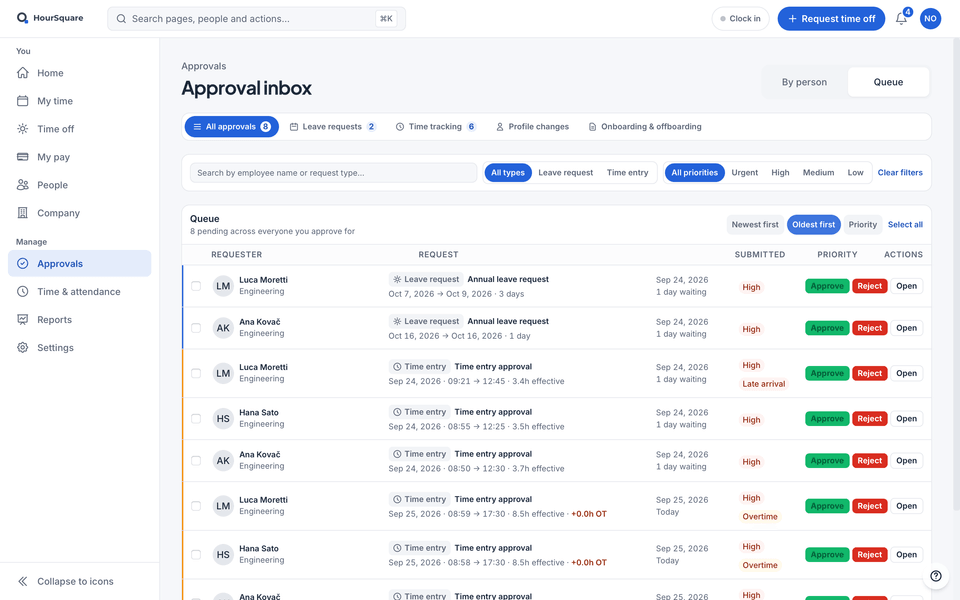Viewport: 960px width, 600px height.
Task: Open the notifications bell
Action: pos(901,19)
